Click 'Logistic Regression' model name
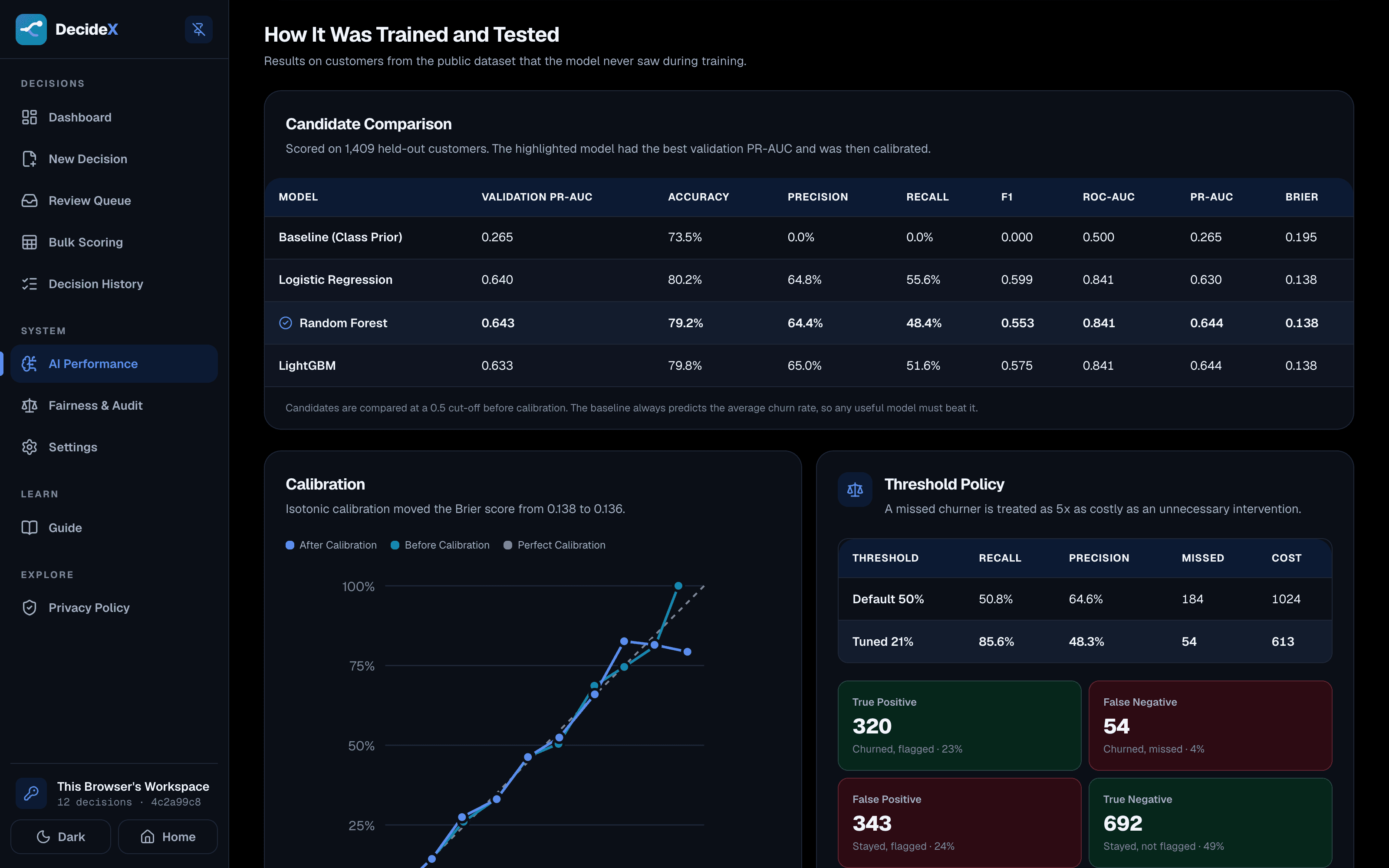The width and height of the screenshot is (1389, 868). point(336,279)
